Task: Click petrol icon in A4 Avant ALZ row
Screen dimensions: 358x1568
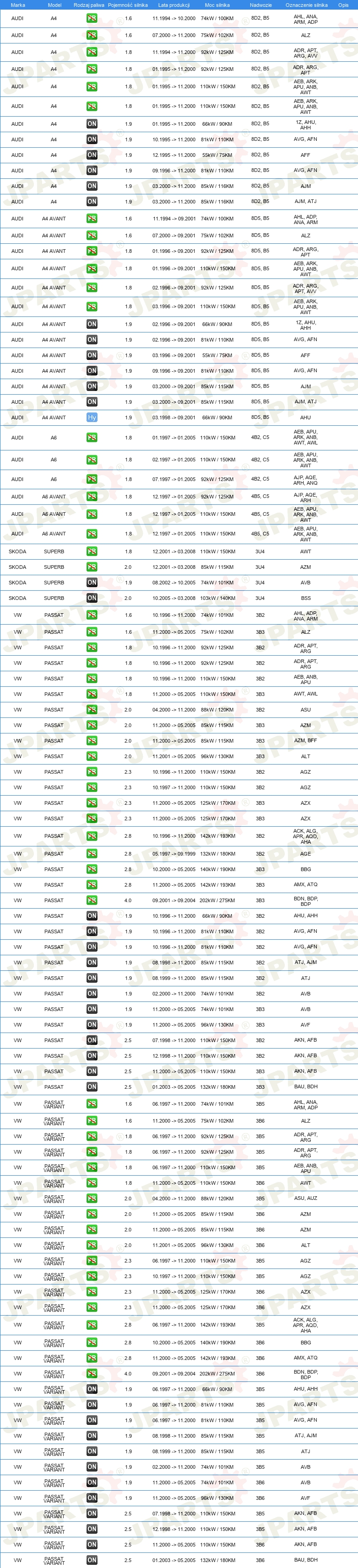Action: 92,235
